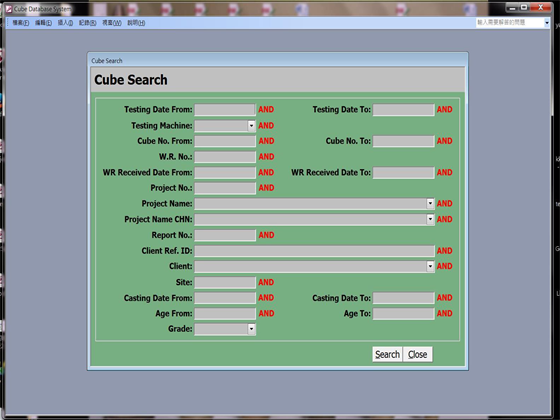
Task: Open the 記錄(R) menu
Action: 88,23
